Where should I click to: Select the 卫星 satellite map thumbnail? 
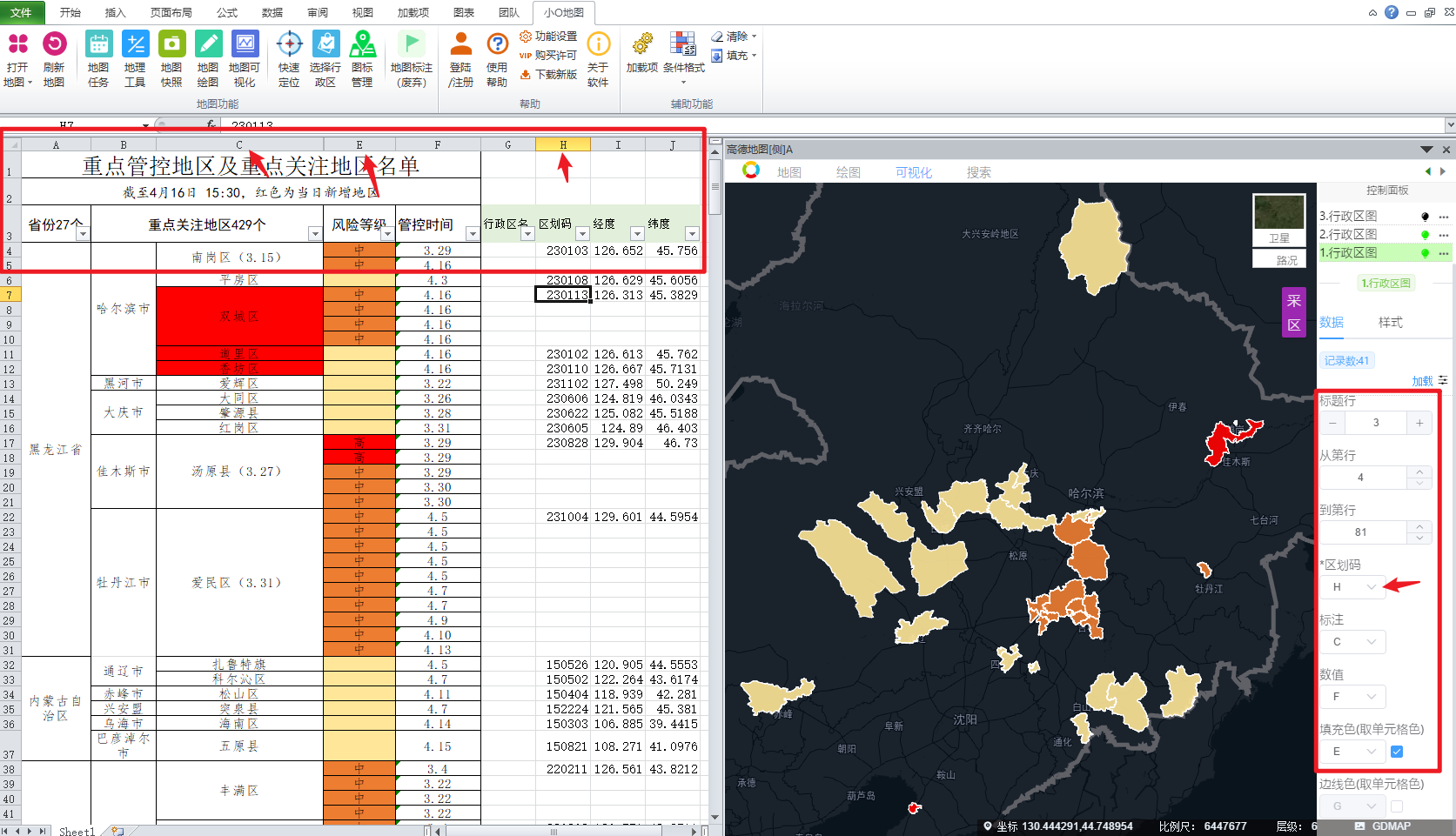(1278, 220)
